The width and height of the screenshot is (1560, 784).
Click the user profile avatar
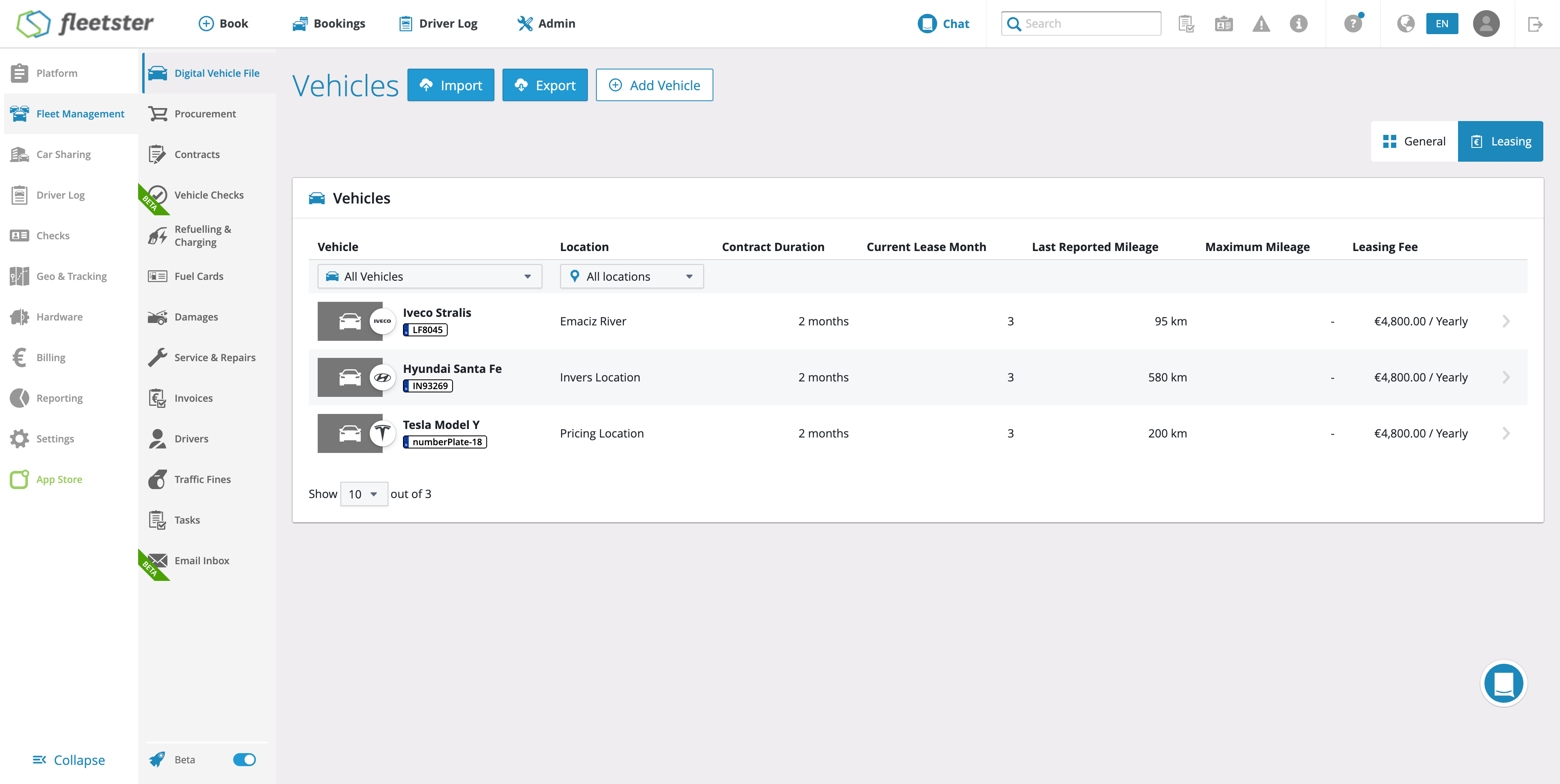[x=1486, y=24]
